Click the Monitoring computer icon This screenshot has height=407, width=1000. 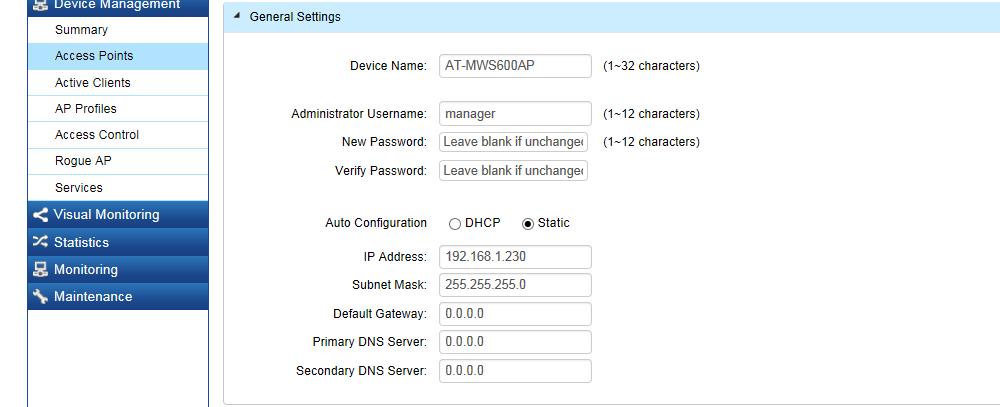coord(40,269)
